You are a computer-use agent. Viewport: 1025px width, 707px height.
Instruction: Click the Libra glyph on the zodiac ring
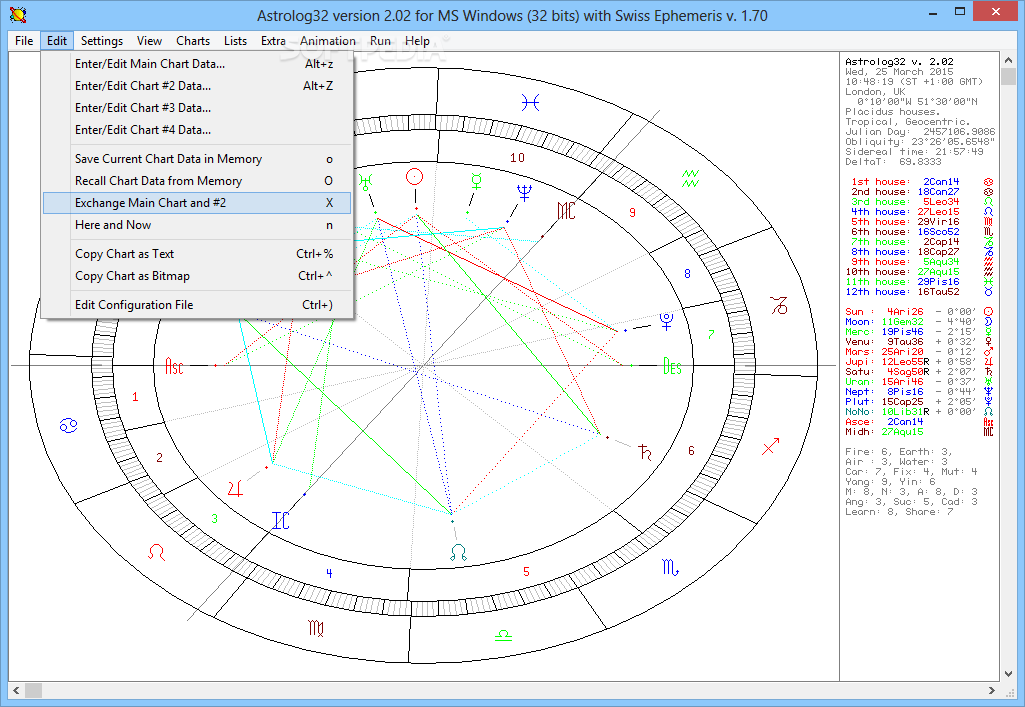503,635
